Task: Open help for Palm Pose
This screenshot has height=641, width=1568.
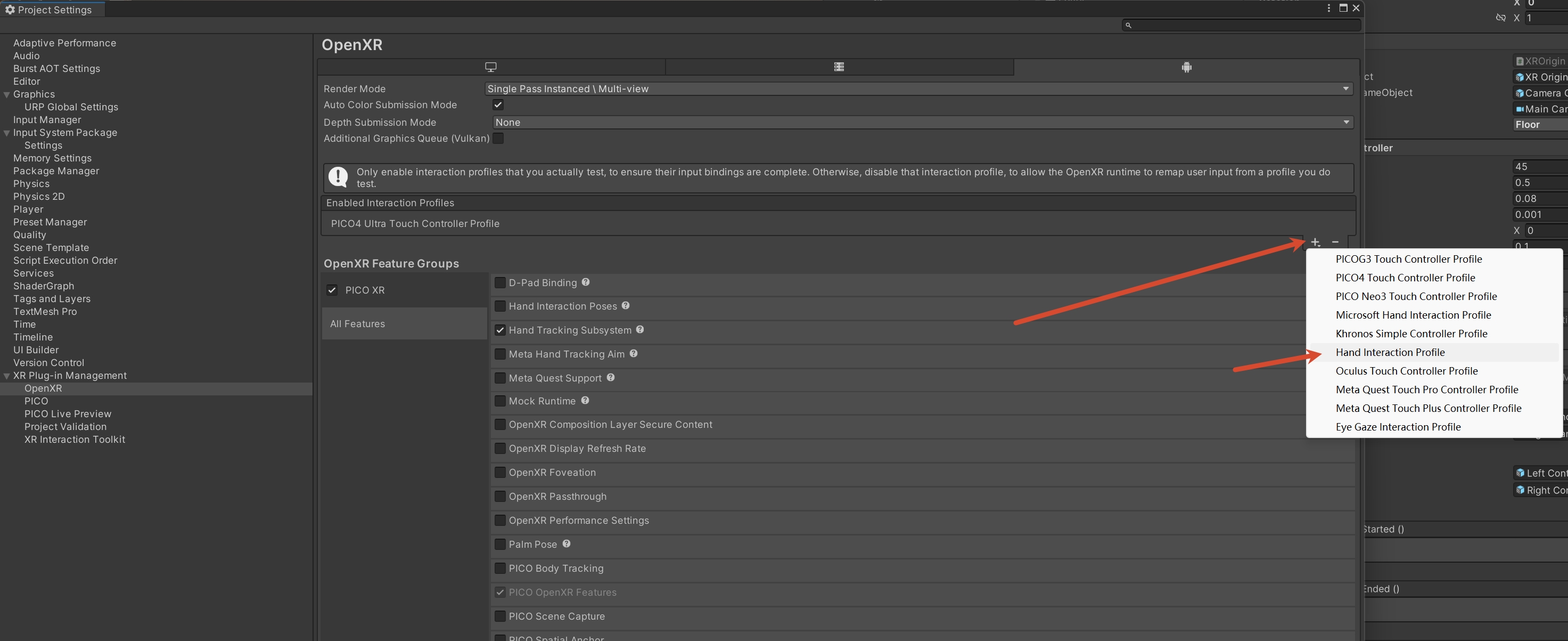Action: tap(566, 543)
